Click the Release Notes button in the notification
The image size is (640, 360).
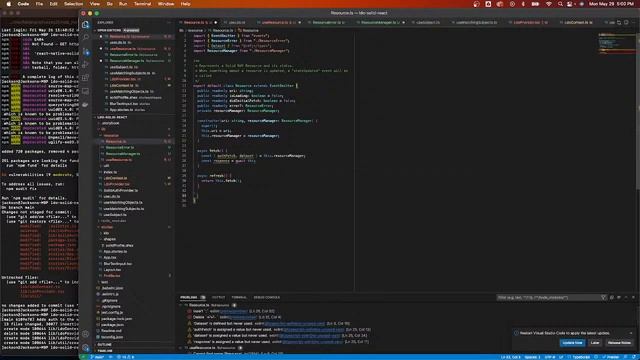[619, 343]
